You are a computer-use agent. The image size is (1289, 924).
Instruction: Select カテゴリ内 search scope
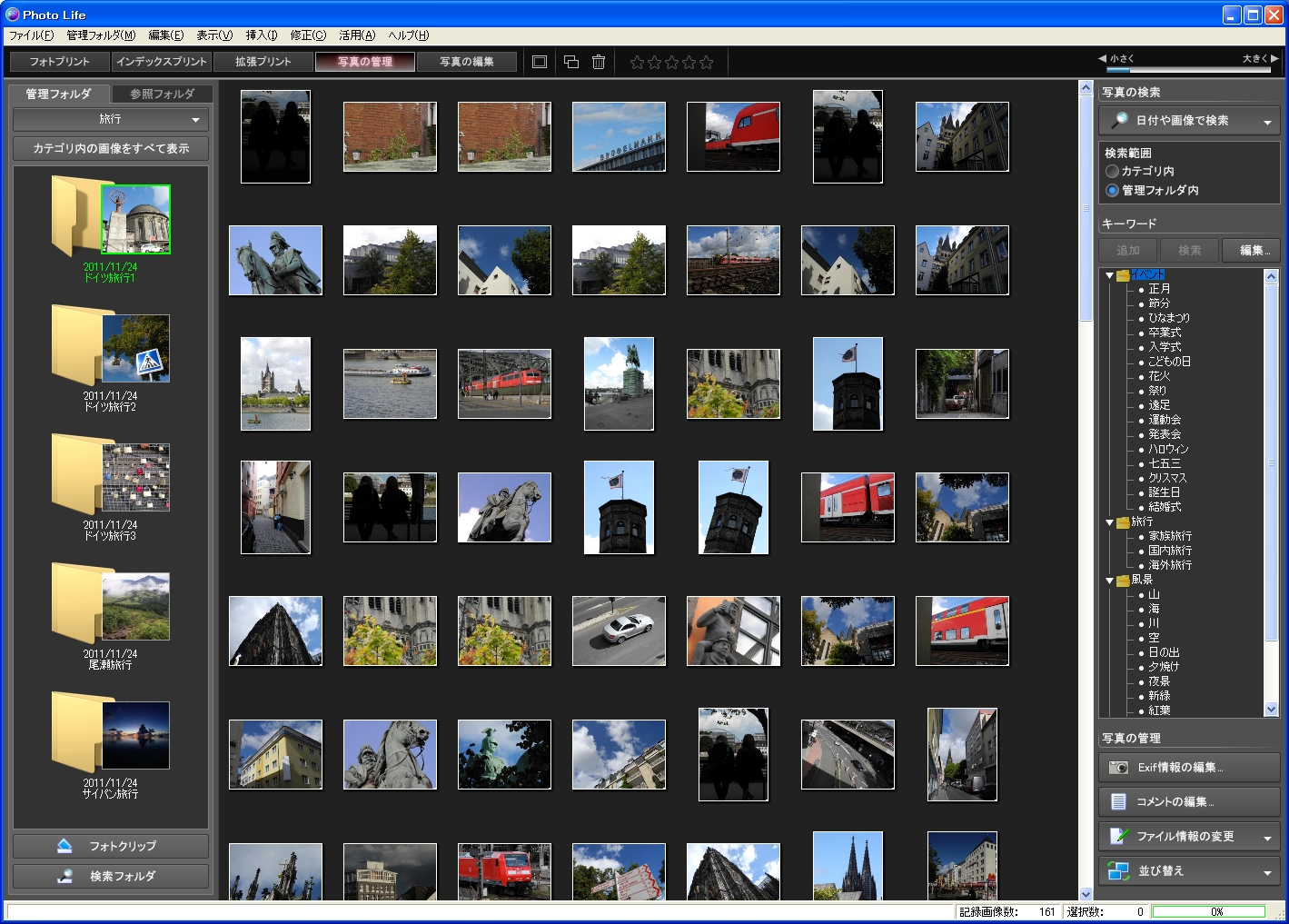pyautogui.click(x=1112, y=171)
